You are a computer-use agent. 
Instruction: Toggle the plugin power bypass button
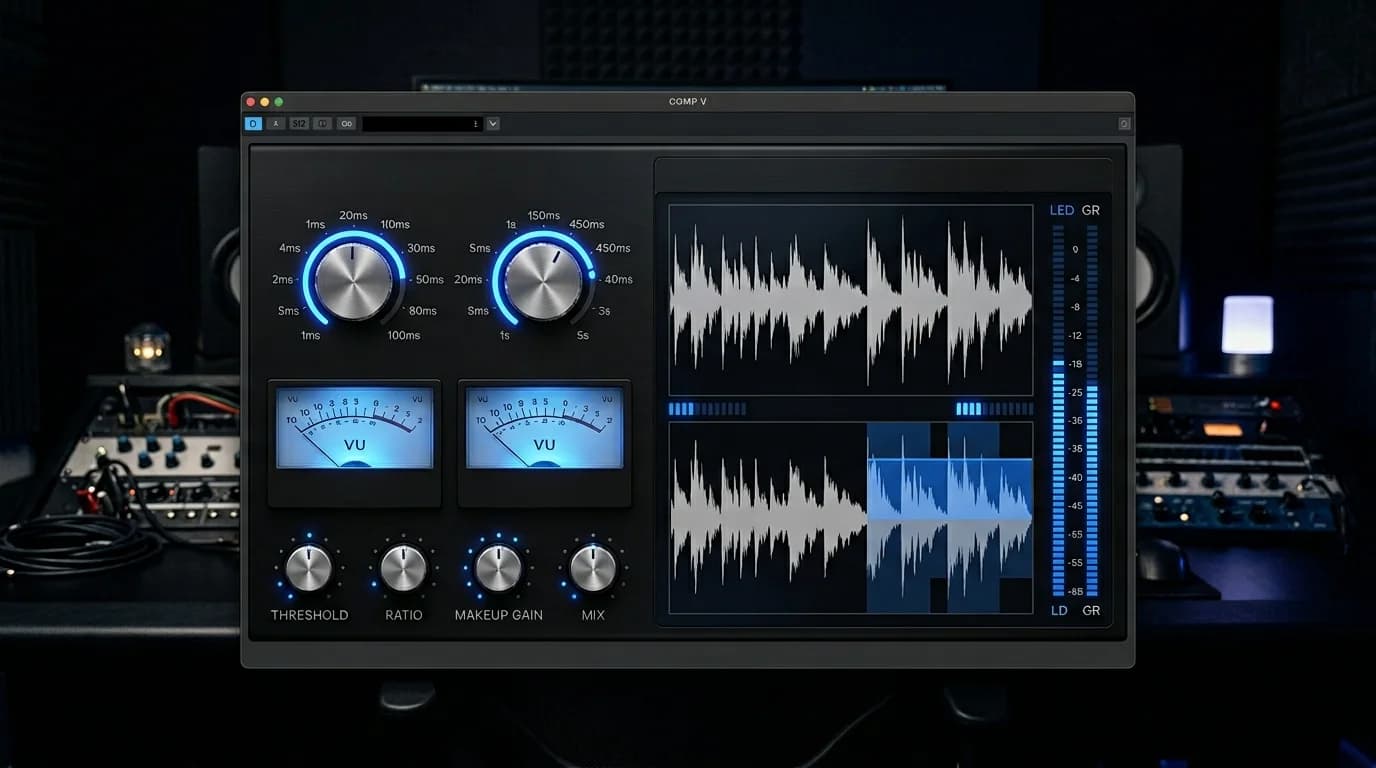(x=253, y=123)
